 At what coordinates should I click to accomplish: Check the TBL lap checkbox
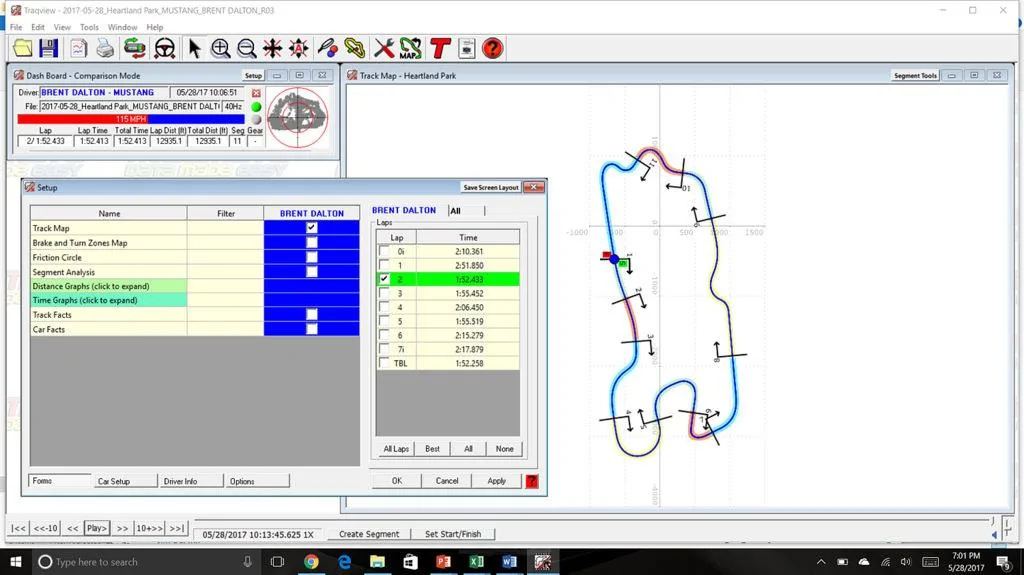384,363
